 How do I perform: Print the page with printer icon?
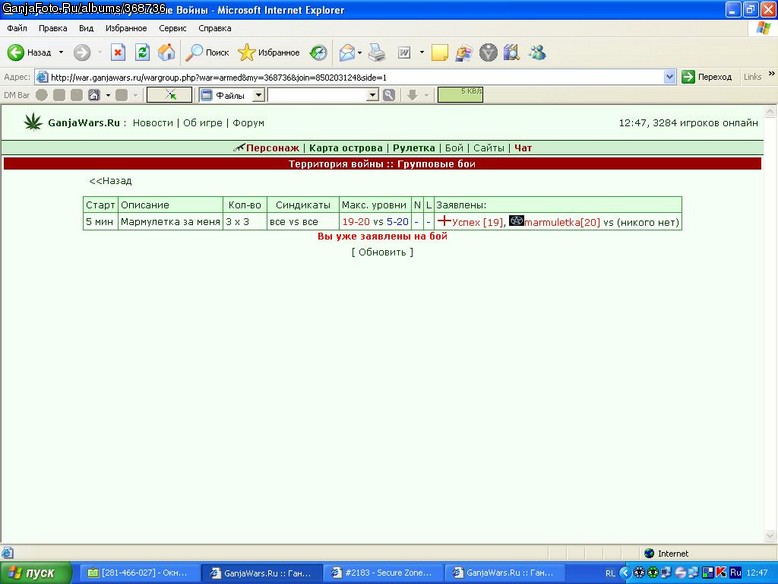[x=377, y=52]
